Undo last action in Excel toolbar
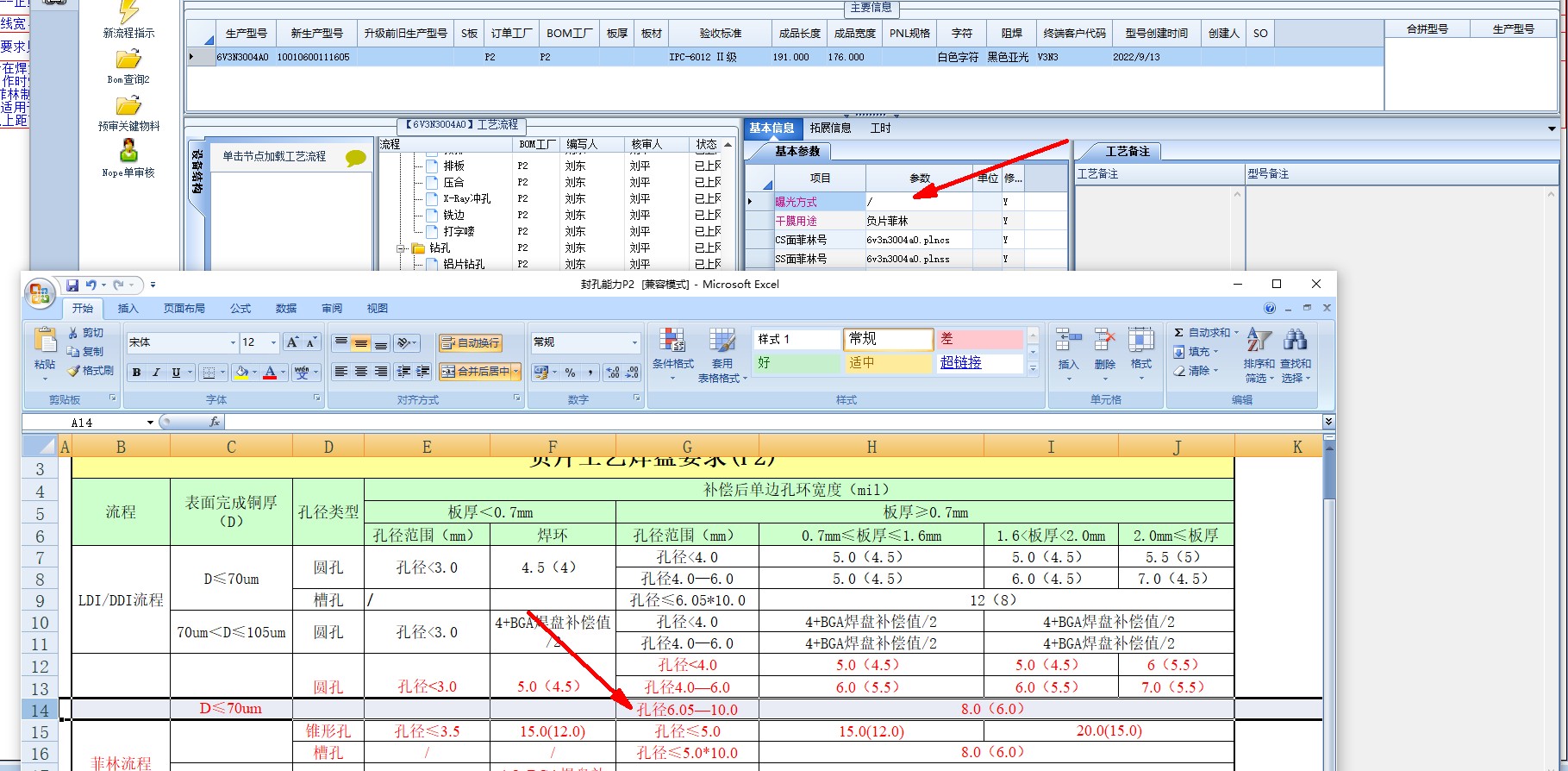 (x=91, y=285)
